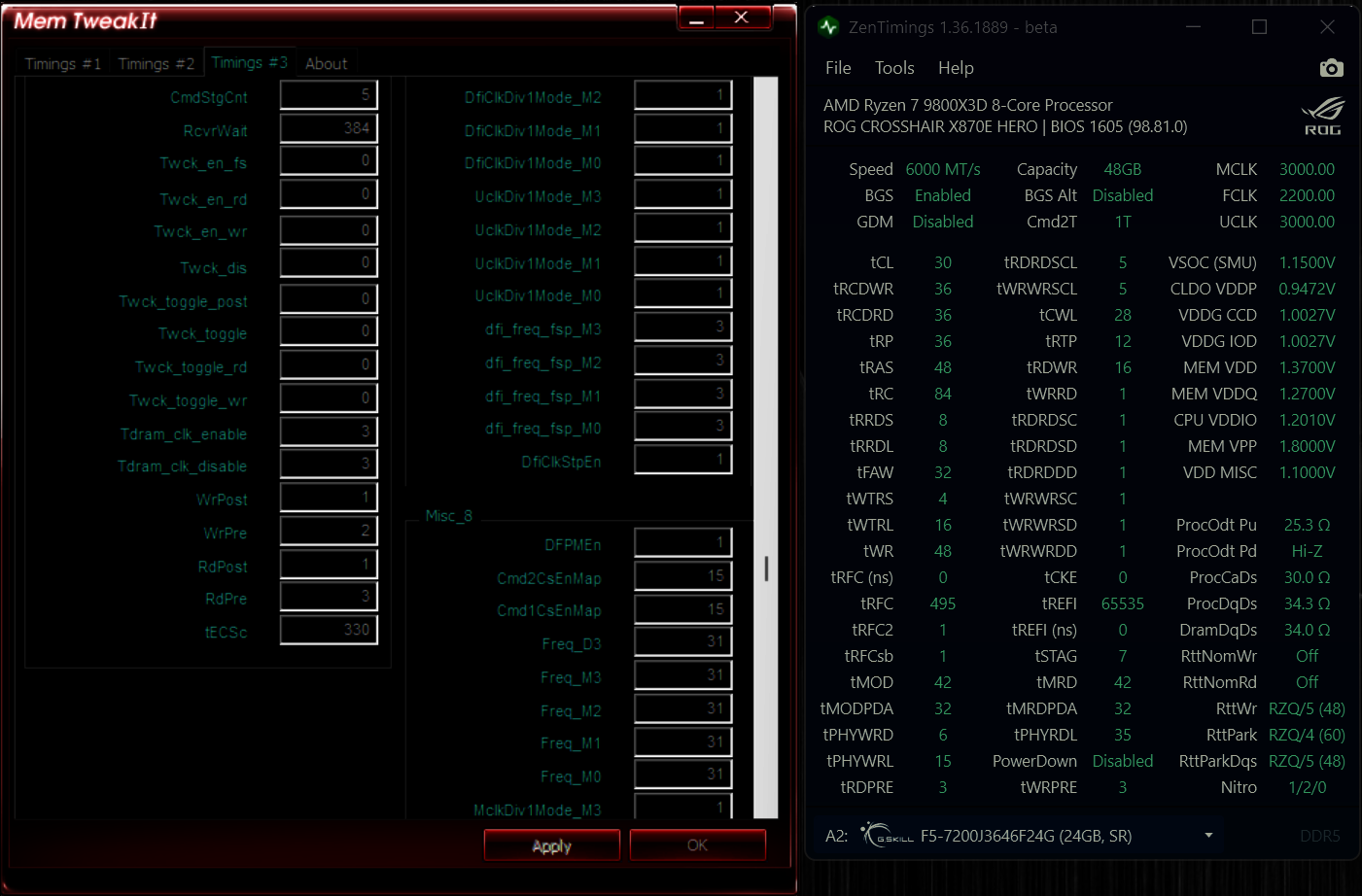Click the Cmd2CsEnMap input field

point(682,576)
